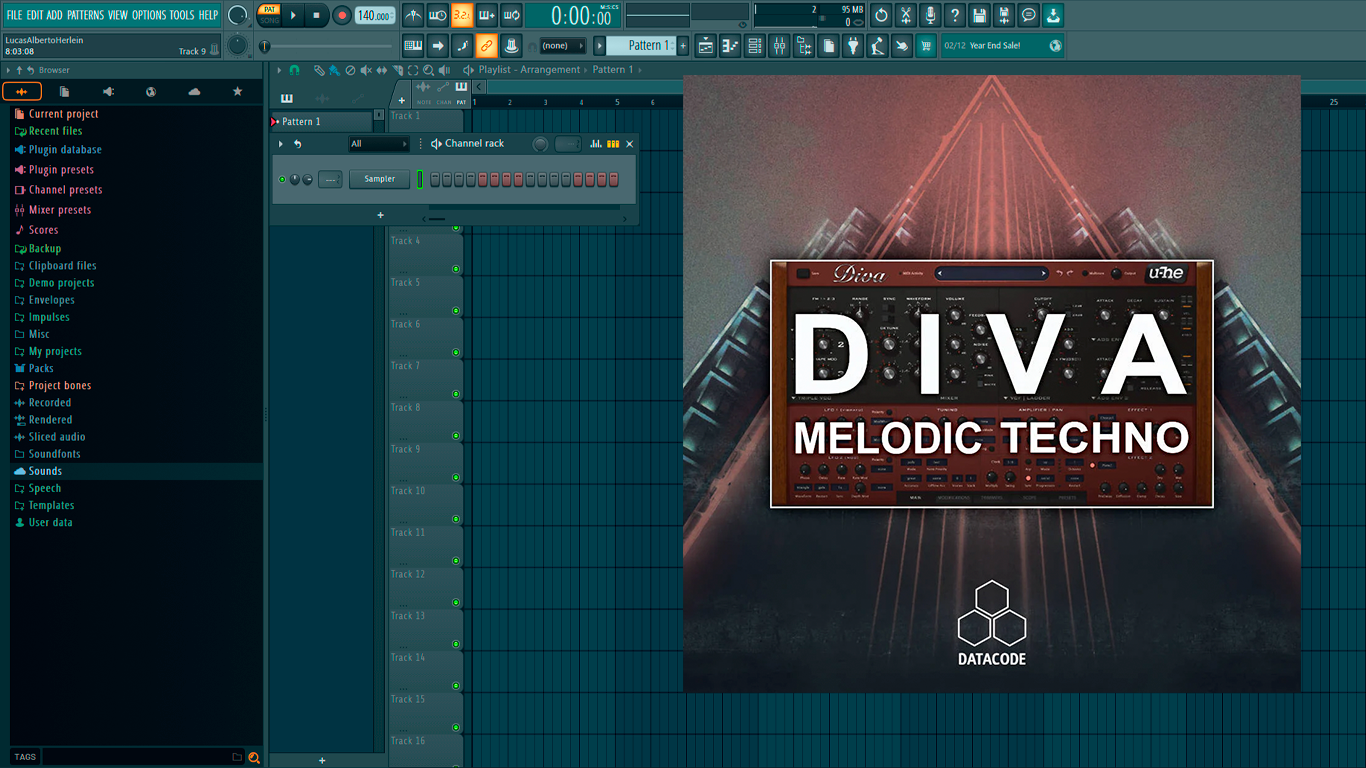
Task: Expand the Packs folder in the Browser
Action: point(42,368)
